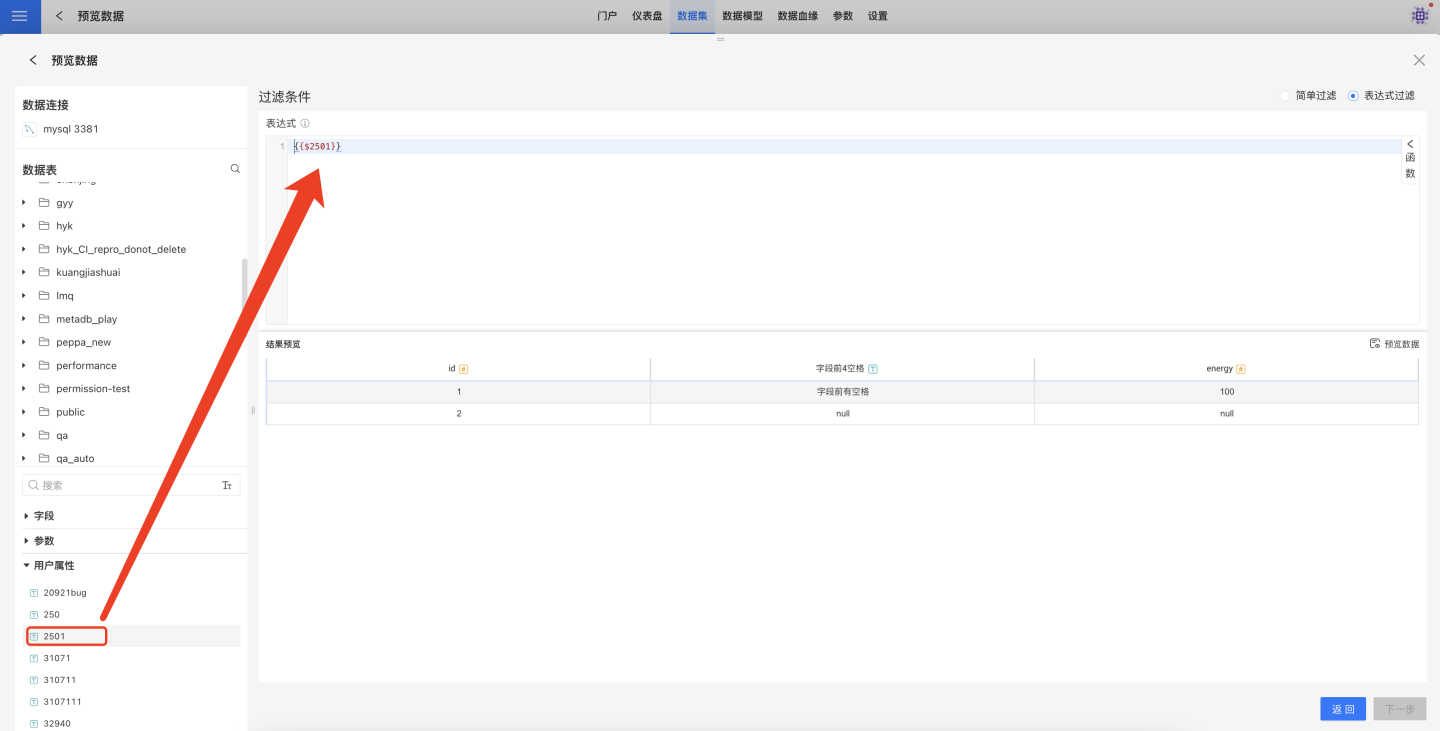Click the energy column type icon
1440x731 pixels.
point(1241,369)
